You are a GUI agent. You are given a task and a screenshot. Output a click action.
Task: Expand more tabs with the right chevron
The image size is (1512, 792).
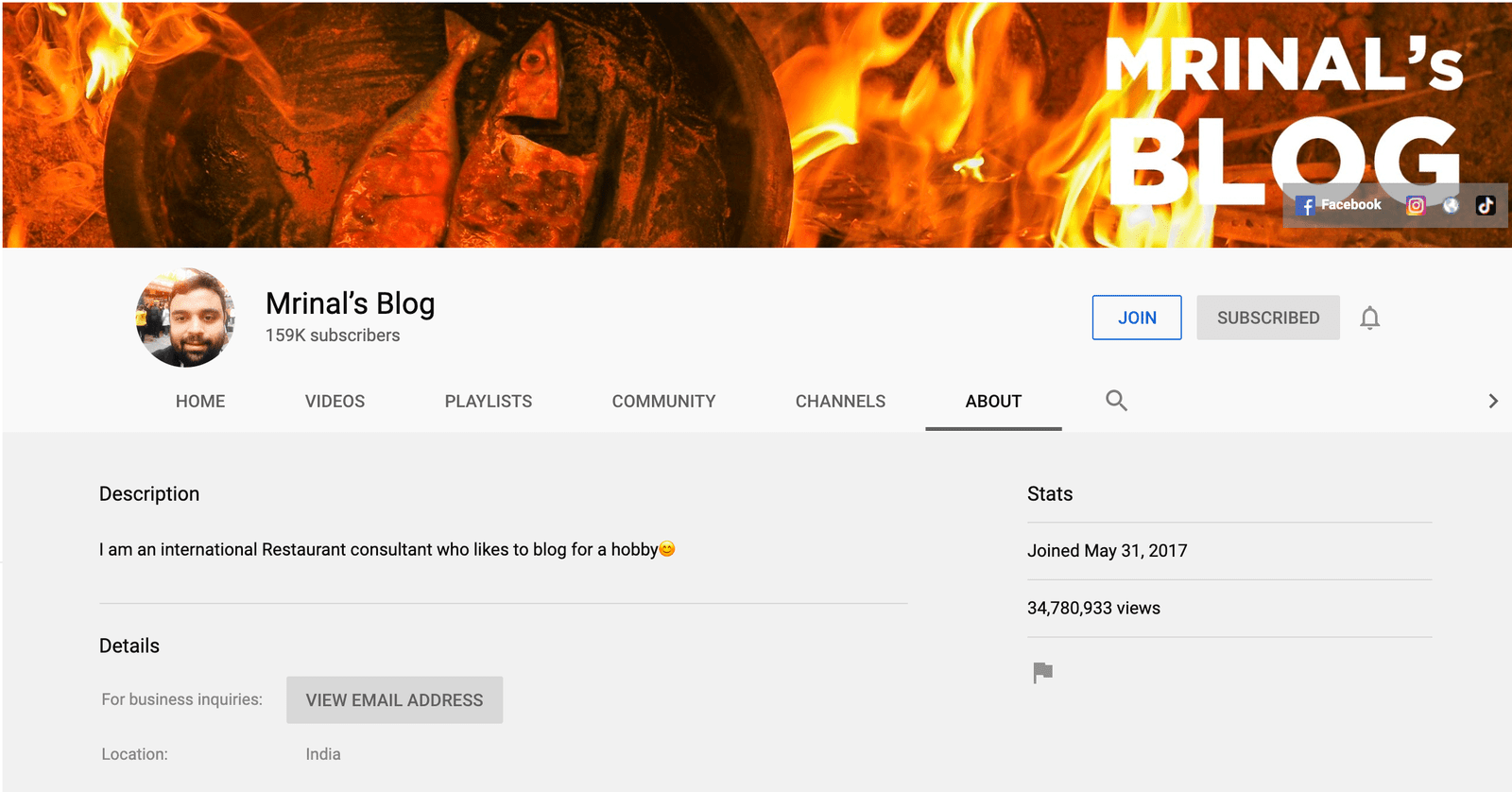tap(1492, 401)
